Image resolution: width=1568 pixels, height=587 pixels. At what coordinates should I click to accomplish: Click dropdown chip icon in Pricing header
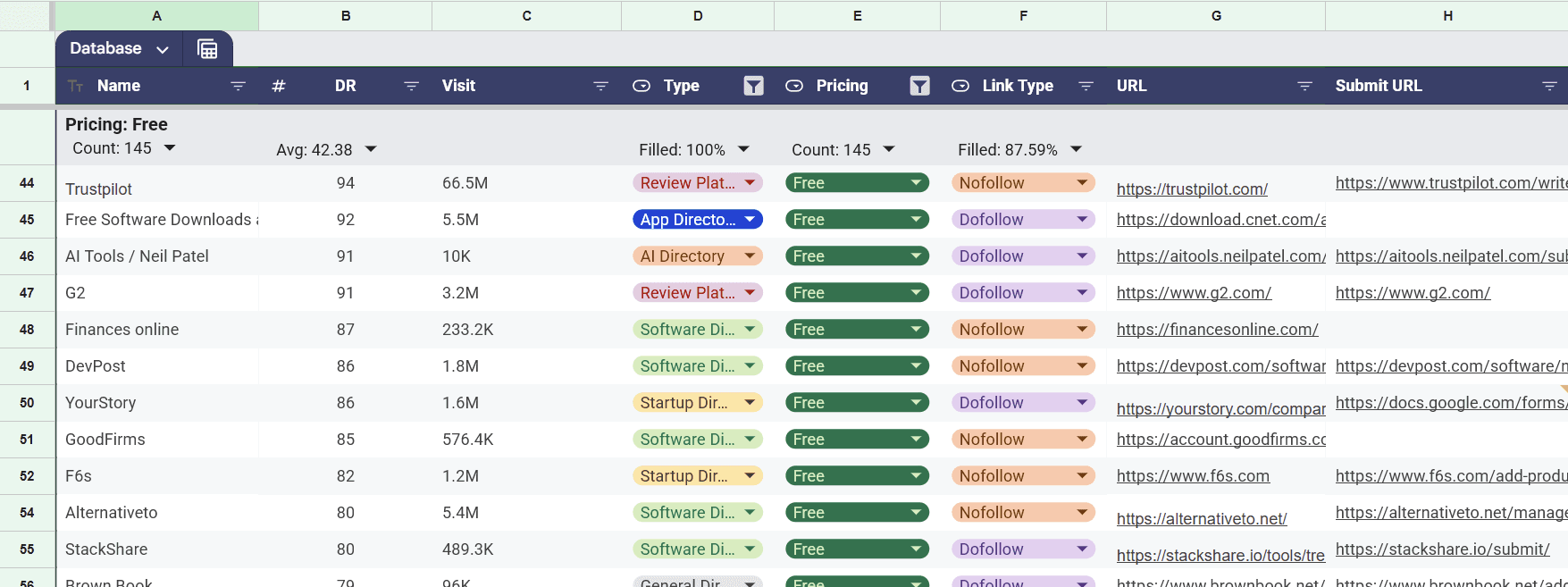[794, 86]
